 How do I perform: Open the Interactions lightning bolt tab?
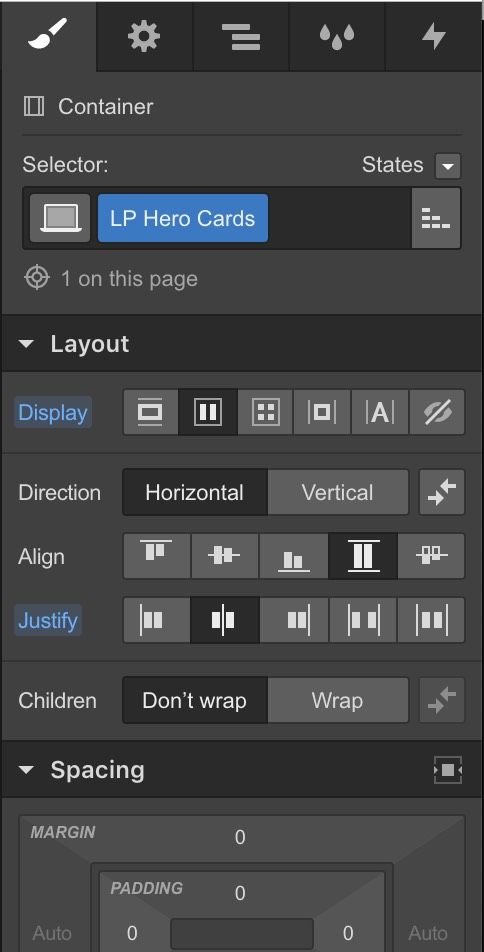434,36
